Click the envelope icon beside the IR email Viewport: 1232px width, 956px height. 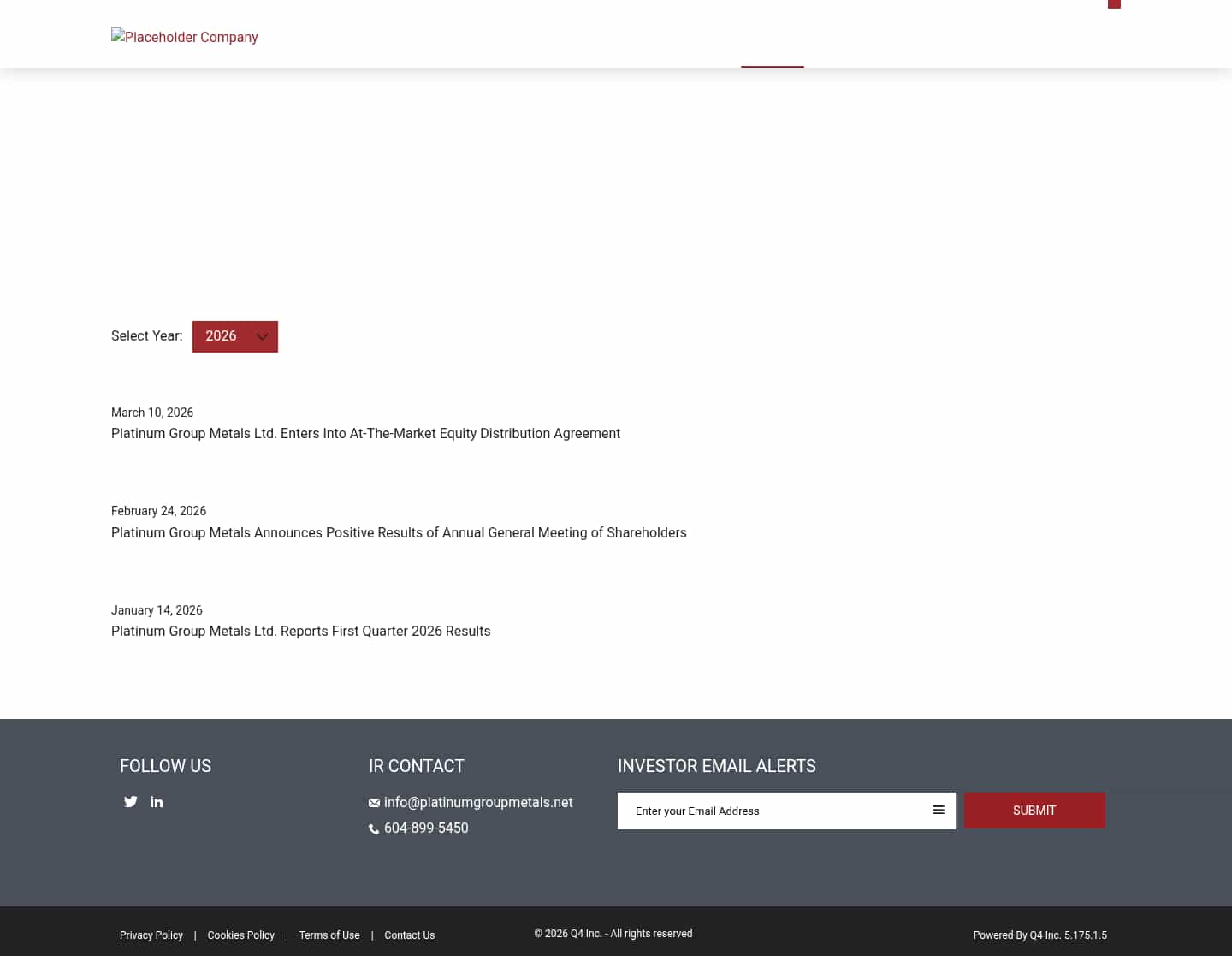374,802
